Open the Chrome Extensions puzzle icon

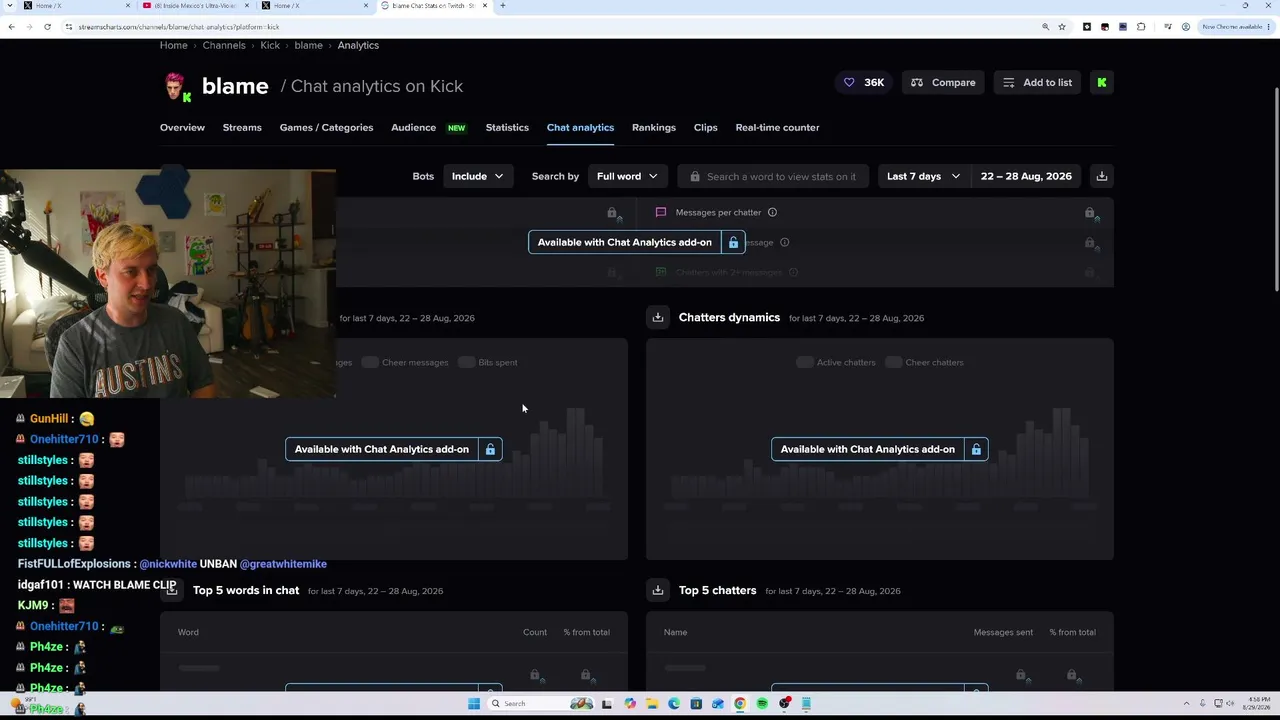pyautogui.click(x=1141, y=27)
